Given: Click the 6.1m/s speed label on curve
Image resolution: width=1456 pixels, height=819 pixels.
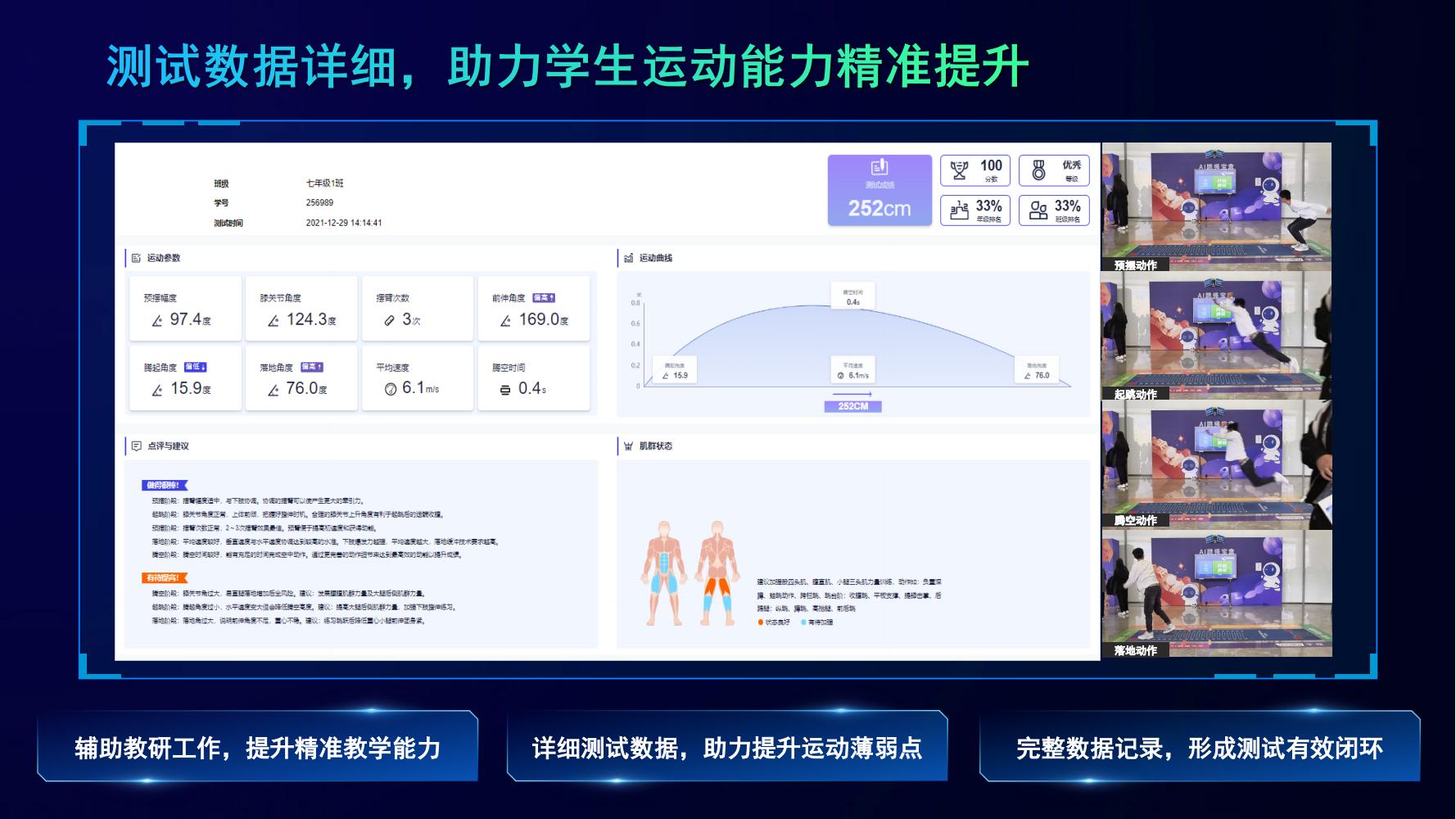Looking at the screenshot, I should point(852,370).
